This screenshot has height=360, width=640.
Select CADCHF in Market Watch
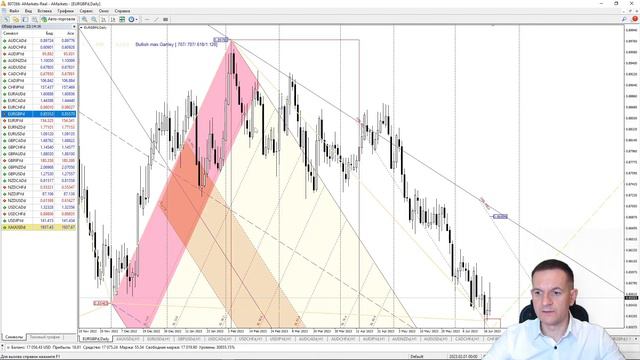click(x=39, y=74)
